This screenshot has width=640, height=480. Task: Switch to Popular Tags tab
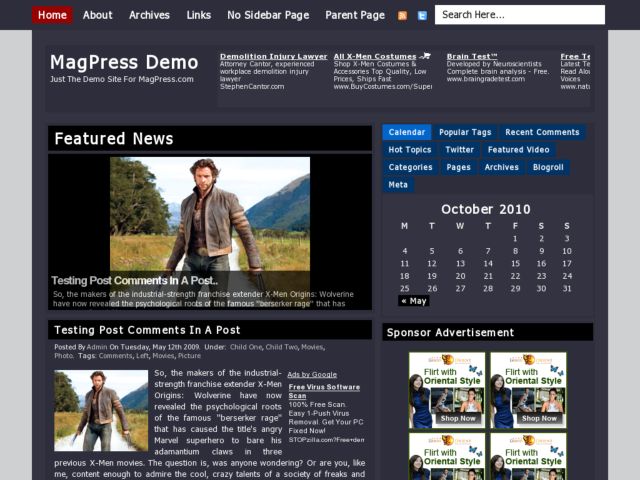click(x=465, y=132)
